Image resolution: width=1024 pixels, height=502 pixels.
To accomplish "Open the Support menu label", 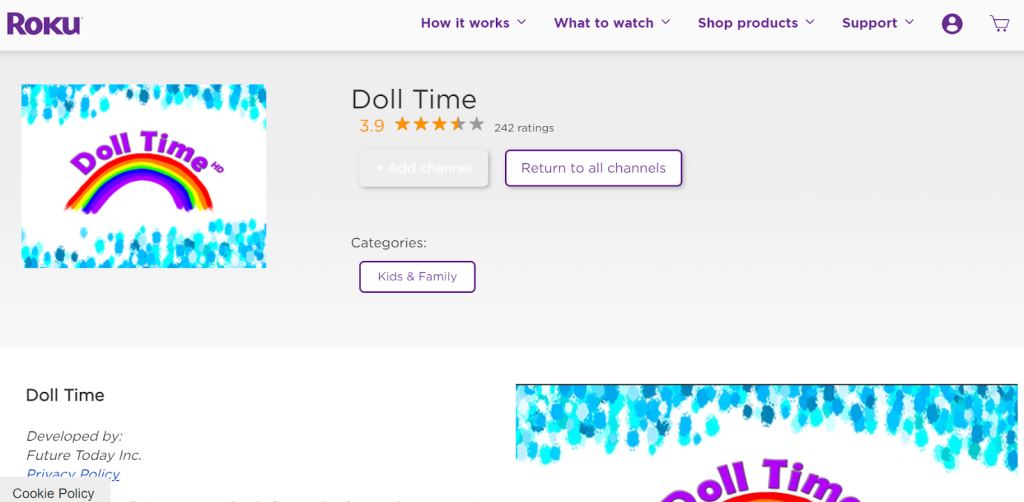I will pos(869,23).
